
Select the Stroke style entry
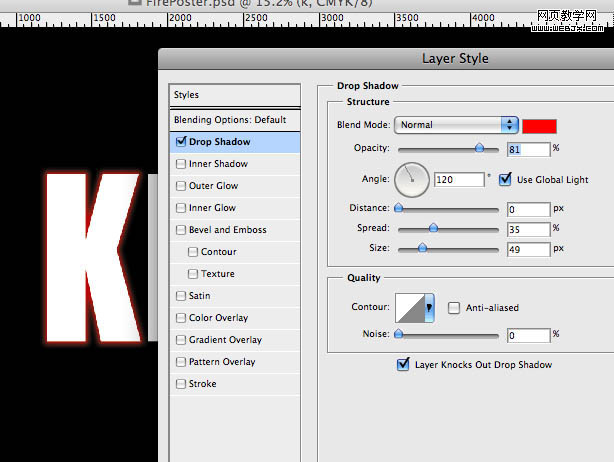tap(202, 384)
